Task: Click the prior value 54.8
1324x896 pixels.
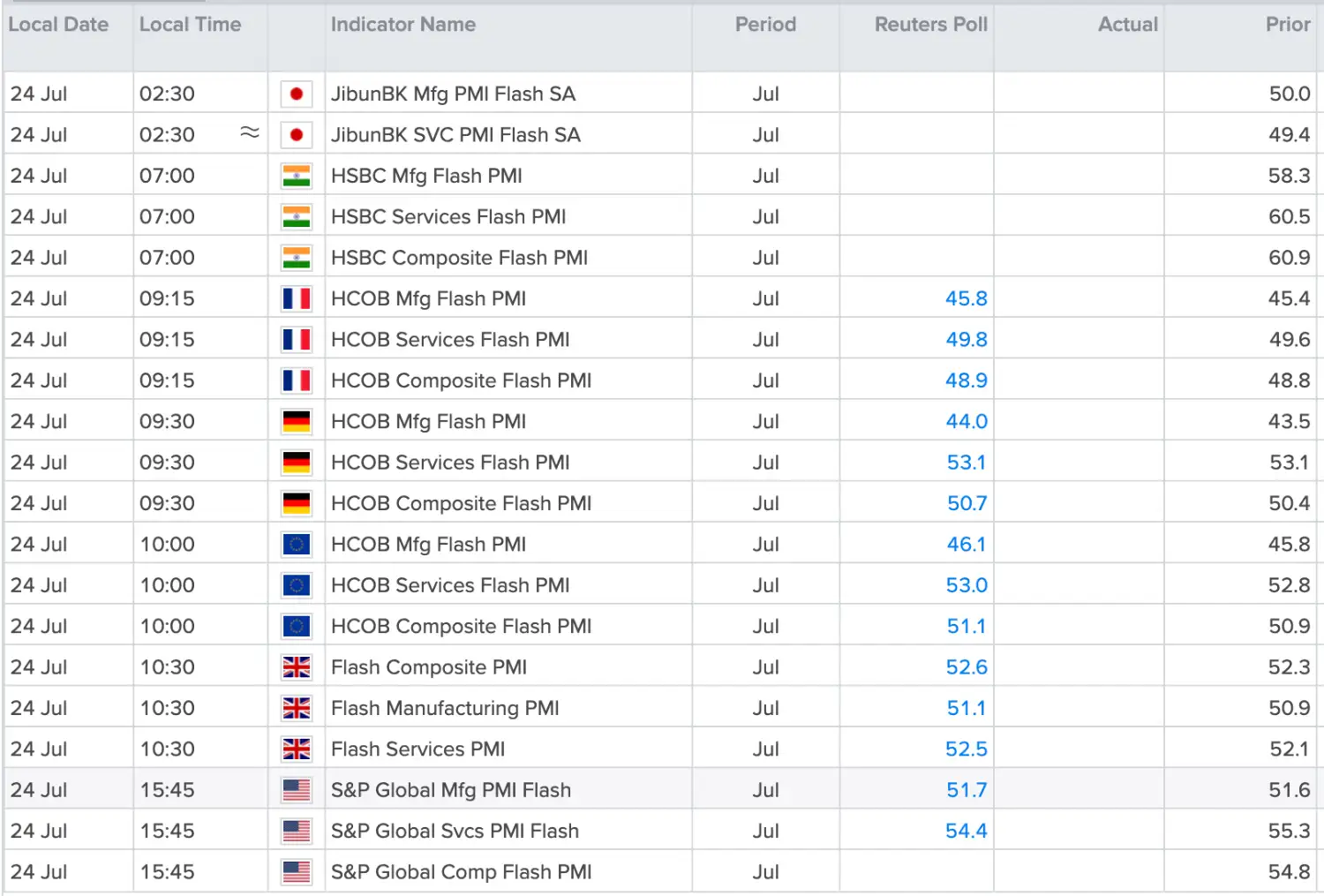Action: pyautogui.click(x=1289, y=872)
